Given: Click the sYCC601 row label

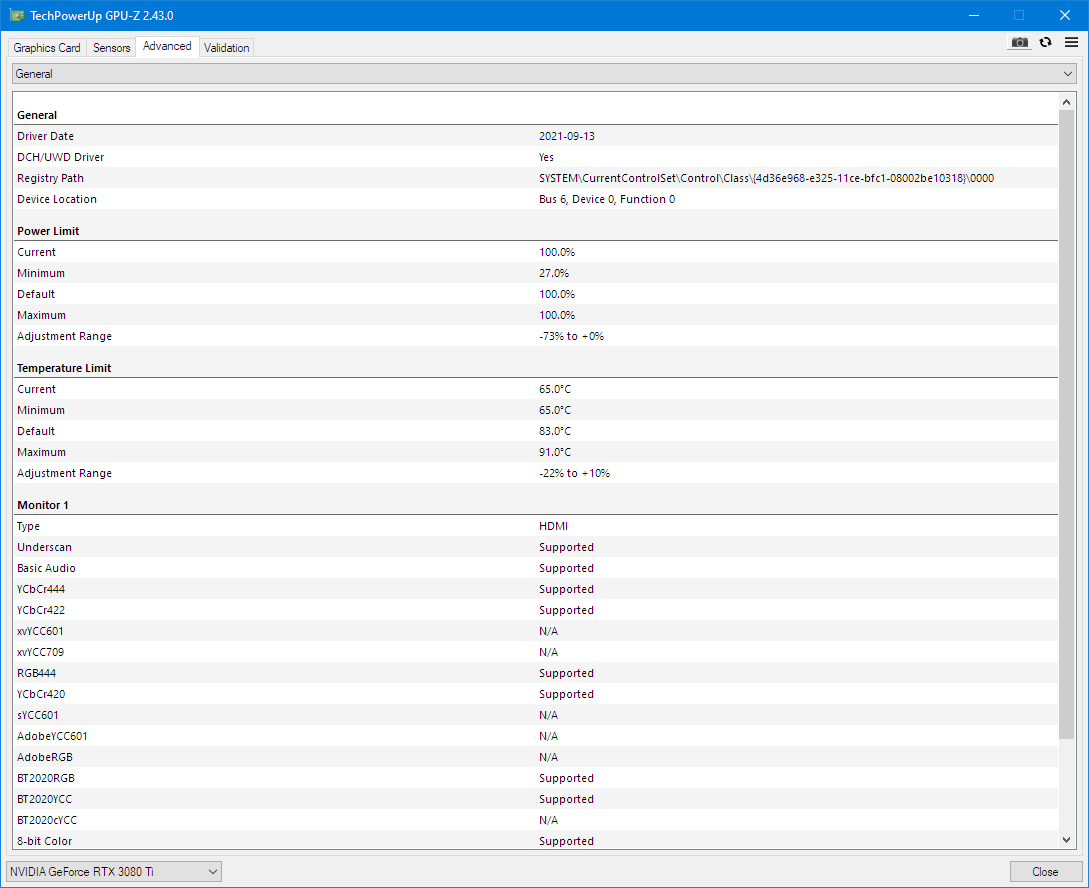Looking at the screenshot, I should pos(38,715).
